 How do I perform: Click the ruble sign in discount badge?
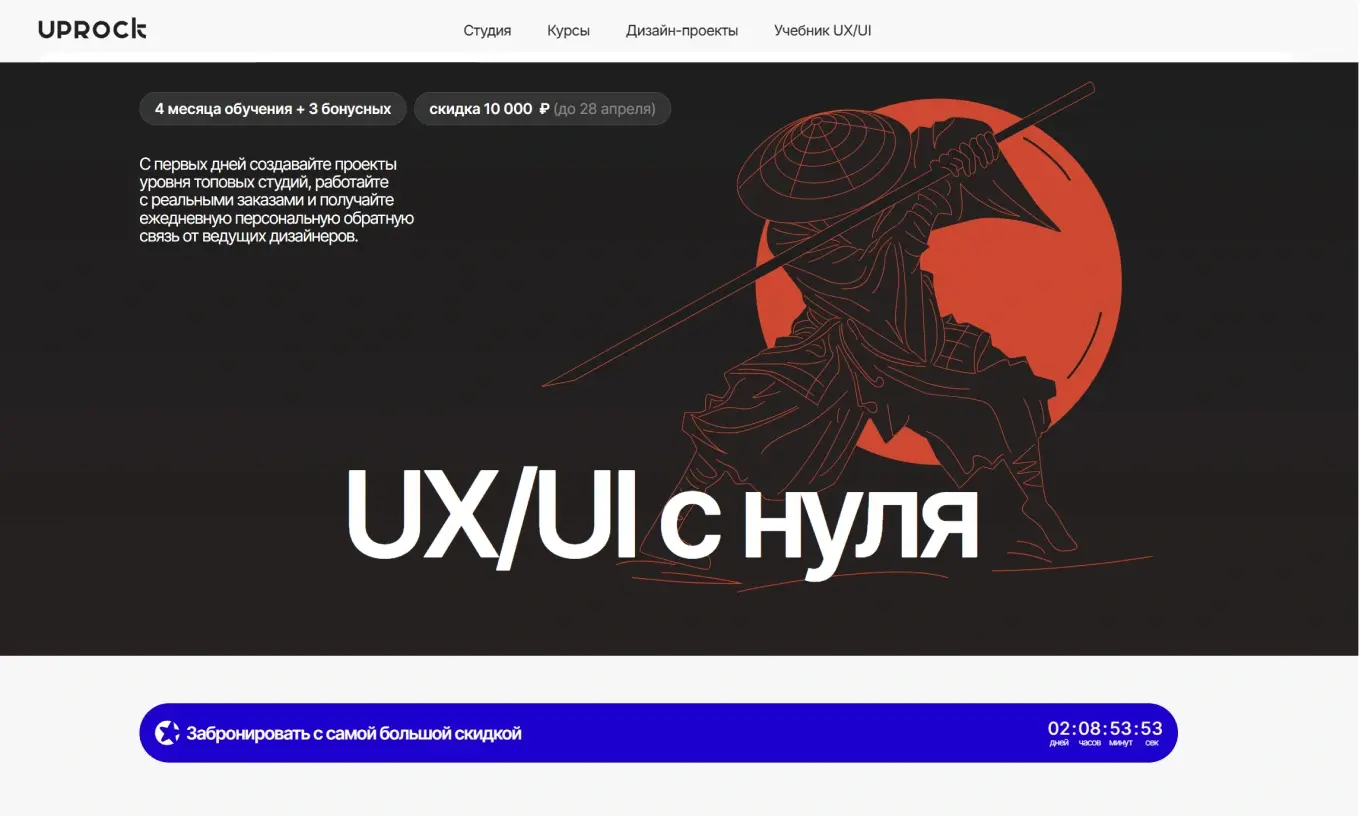pyautogui.click(x=544, y=109)
